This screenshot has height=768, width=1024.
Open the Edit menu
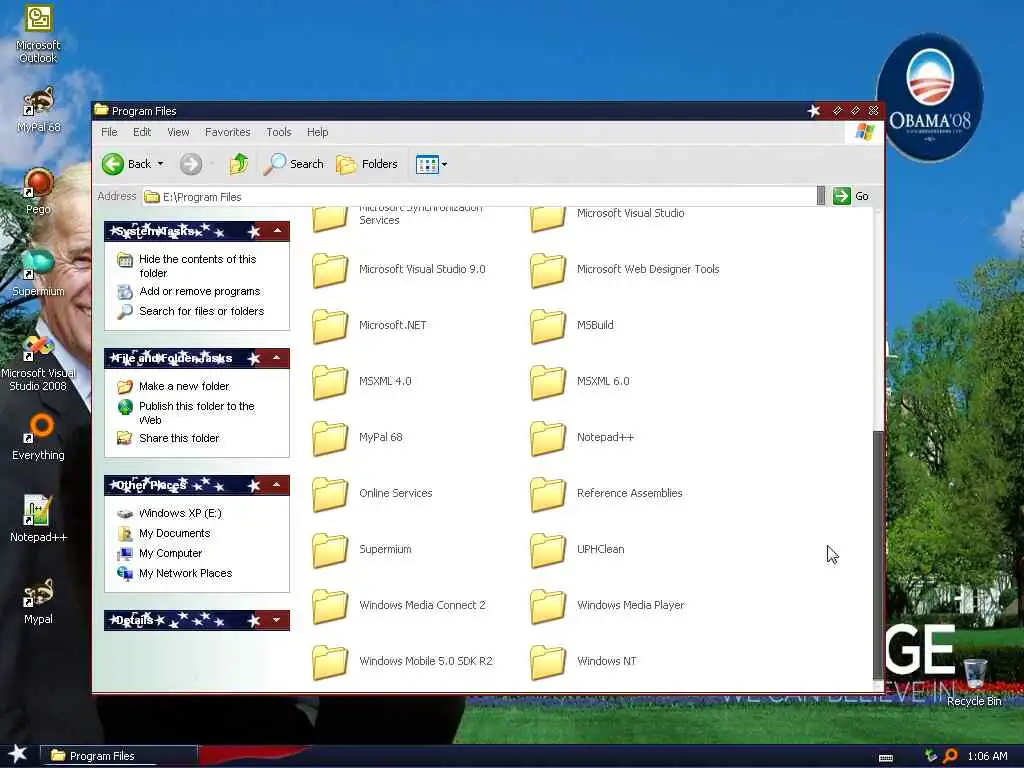(142, 132)
